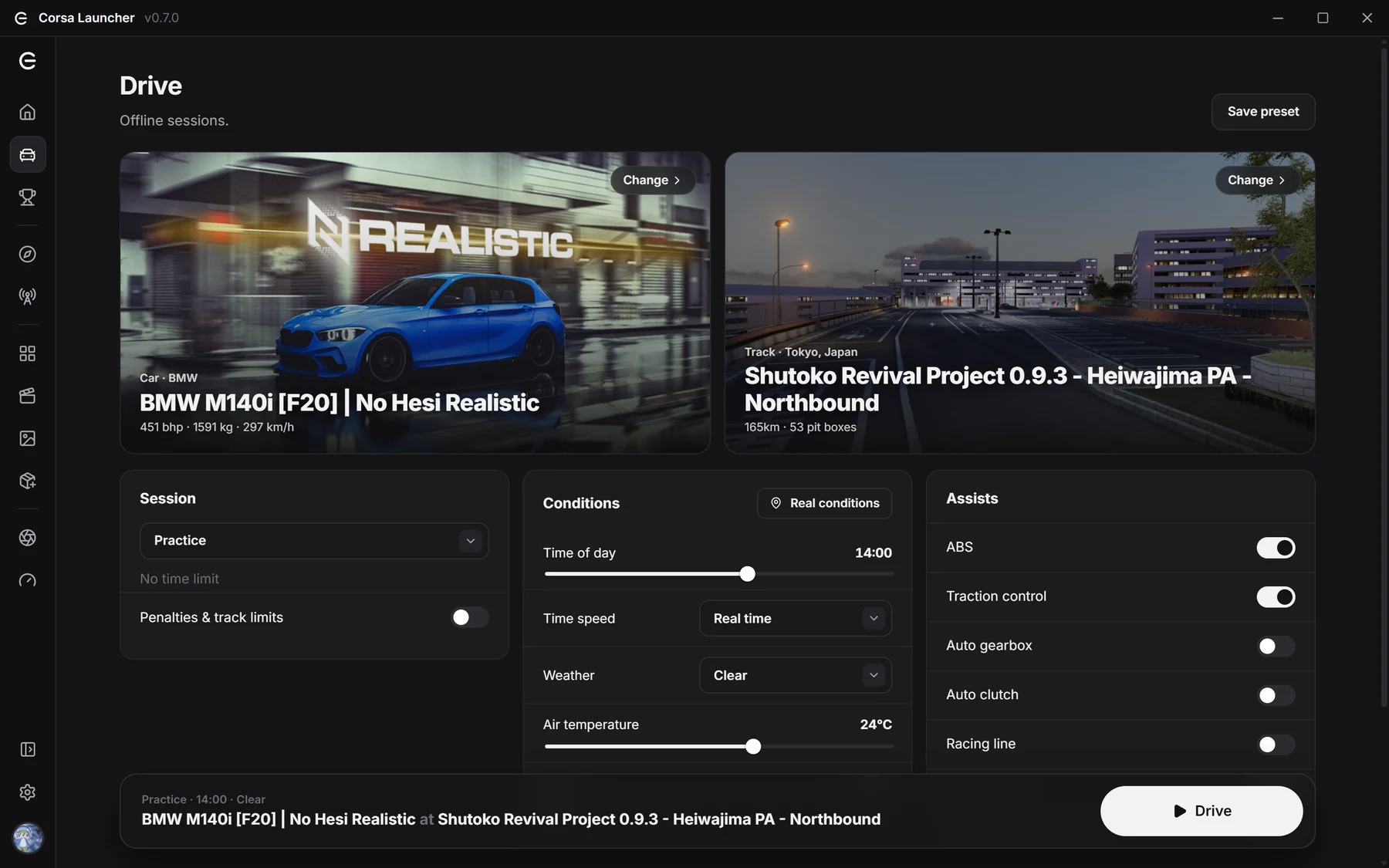Enable Auto clutch assist

point(1276,695)
